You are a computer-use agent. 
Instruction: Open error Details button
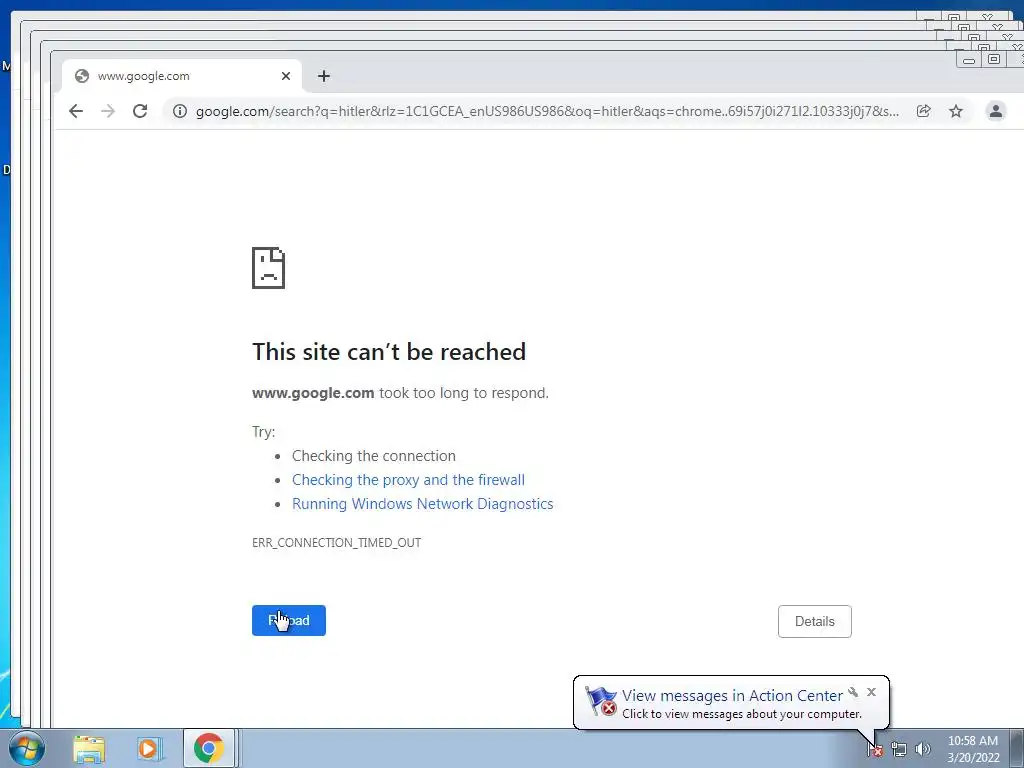(814, 621)
